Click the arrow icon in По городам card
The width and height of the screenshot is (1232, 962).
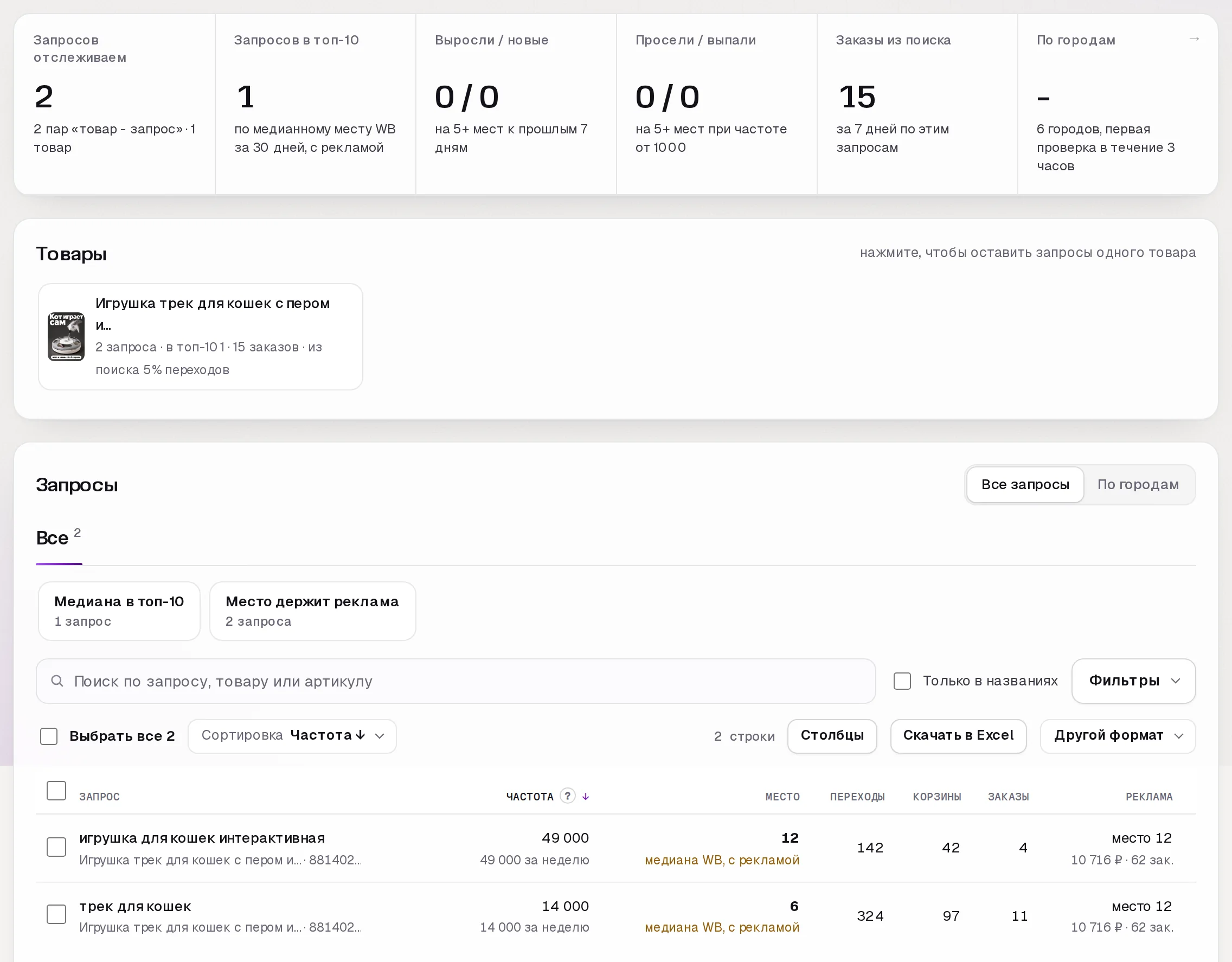pos(1194,39)
